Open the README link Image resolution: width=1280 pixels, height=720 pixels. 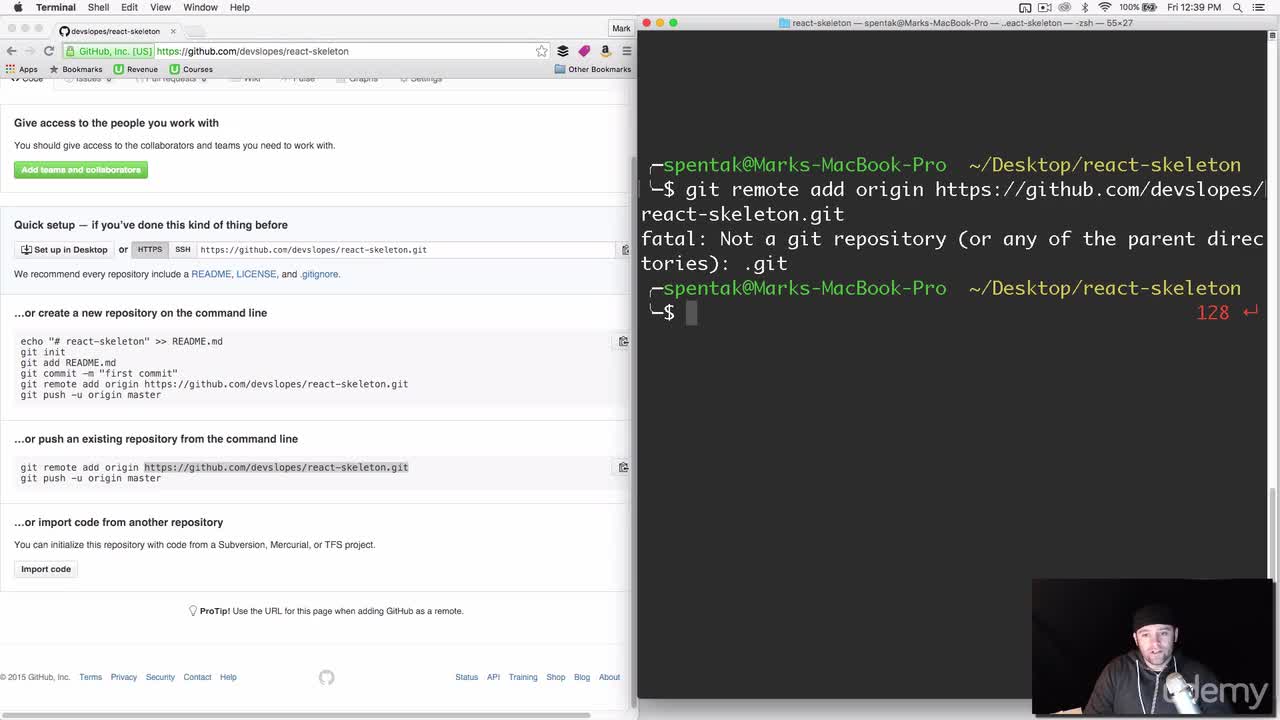tap(211, 274)
